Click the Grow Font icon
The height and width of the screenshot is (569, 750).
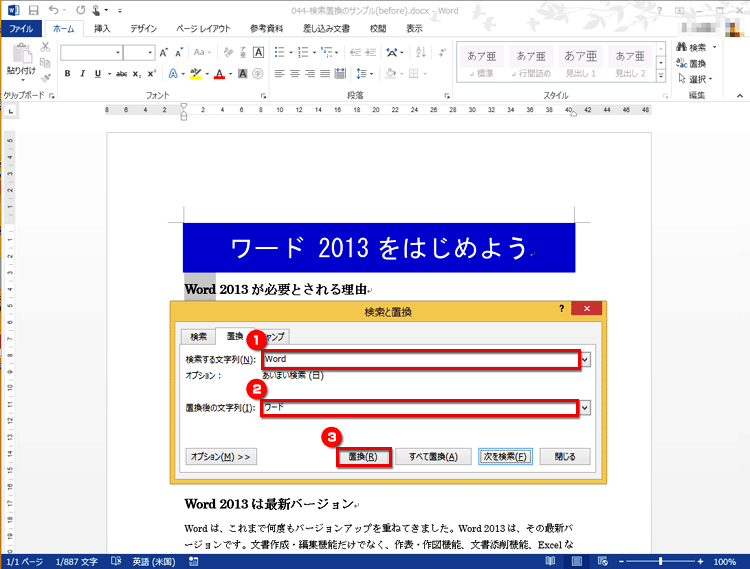click(x=164, y=52)
